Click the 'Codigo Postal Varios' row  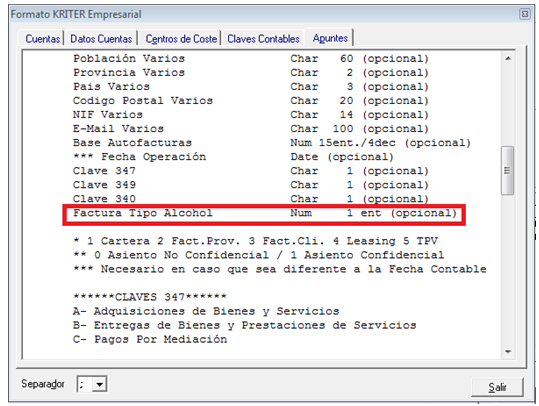click(251, 101)
